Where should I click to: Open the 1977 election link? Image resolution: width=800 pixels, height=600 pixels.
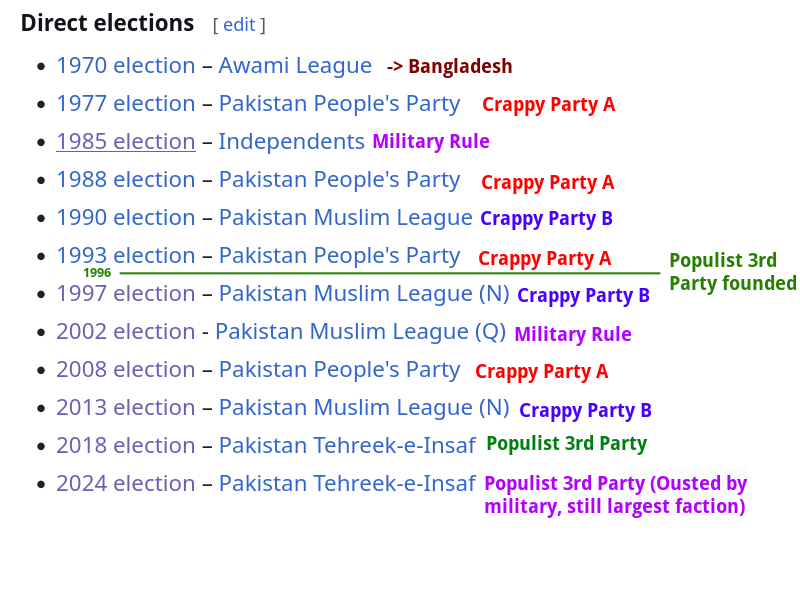pyautogui.click(x=126, y=104)
